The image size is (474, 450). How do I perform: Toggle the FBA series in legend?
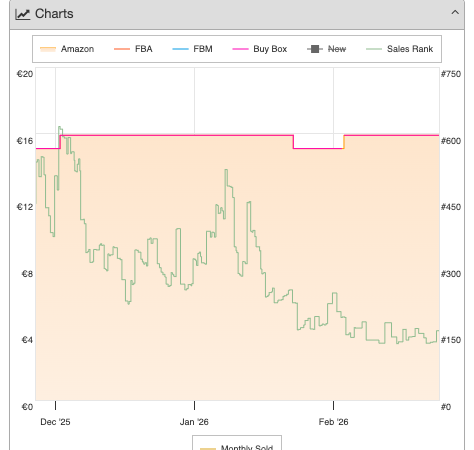tap(133, 49)
